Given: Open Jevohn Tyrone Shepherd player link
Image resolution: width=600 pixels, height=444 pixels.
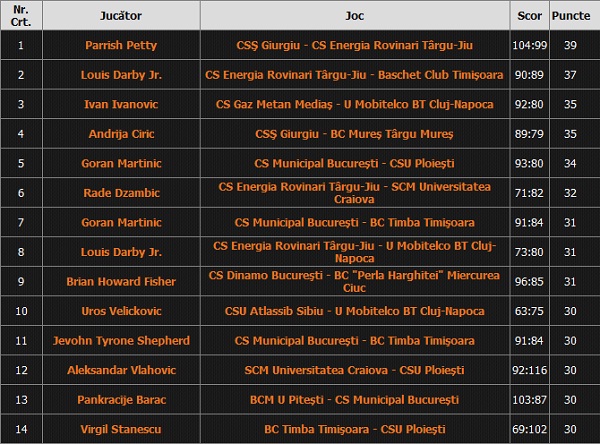Looking at the screenshot, I should point(121,341).
